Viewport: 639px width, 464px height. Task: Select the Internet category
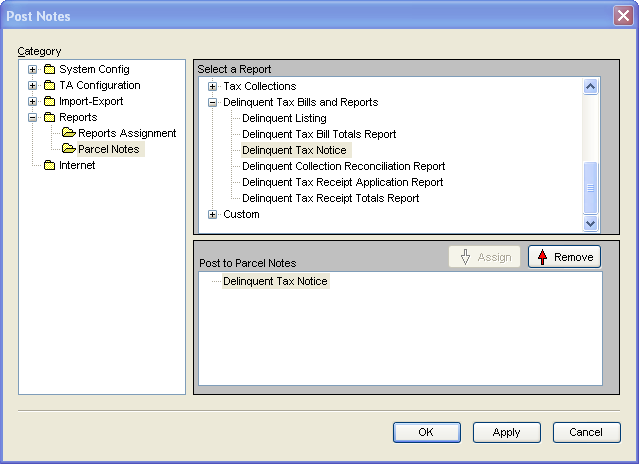77,165
